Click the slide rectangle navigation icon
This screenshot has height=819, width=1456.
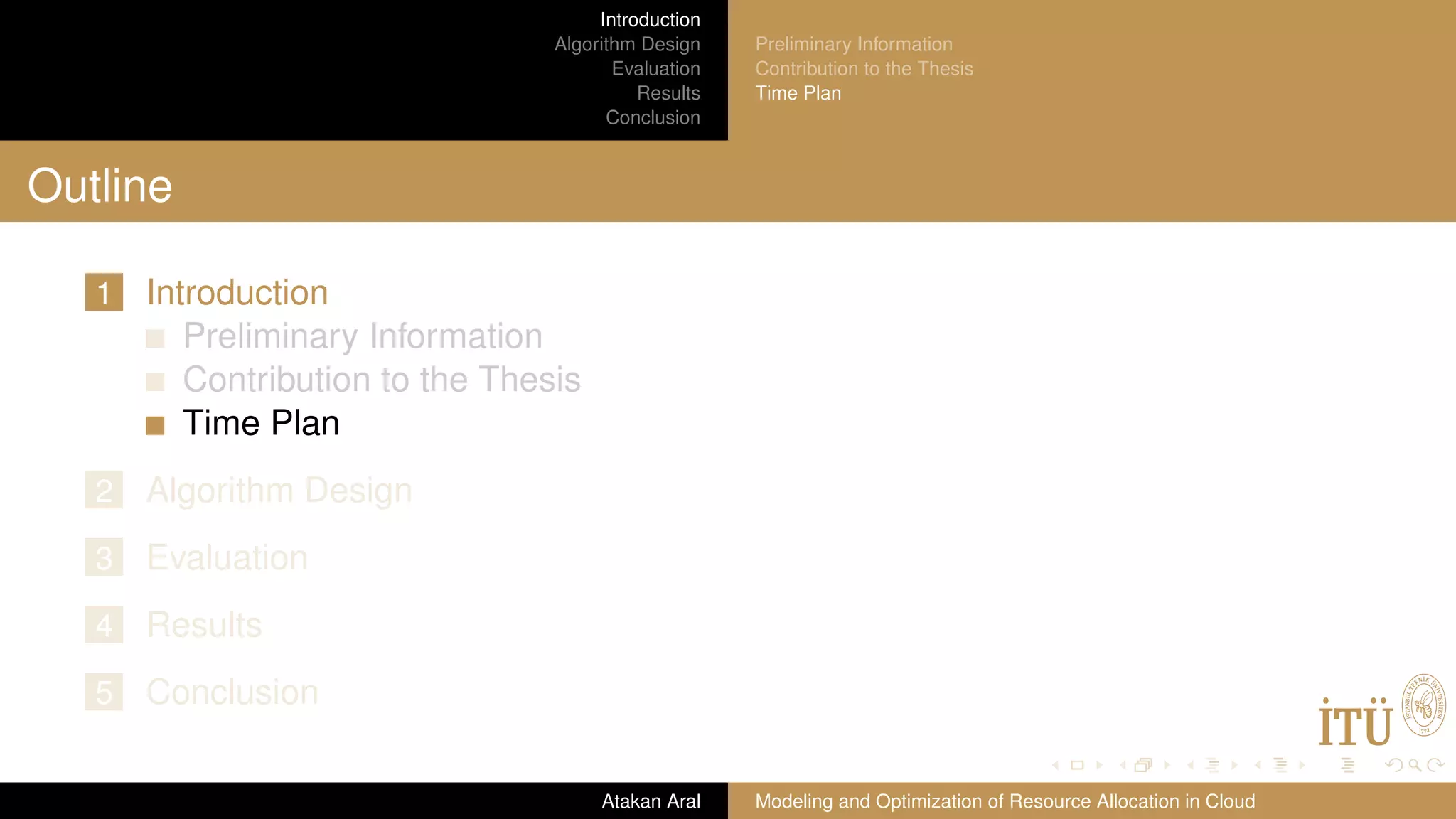pos(1077,765)
